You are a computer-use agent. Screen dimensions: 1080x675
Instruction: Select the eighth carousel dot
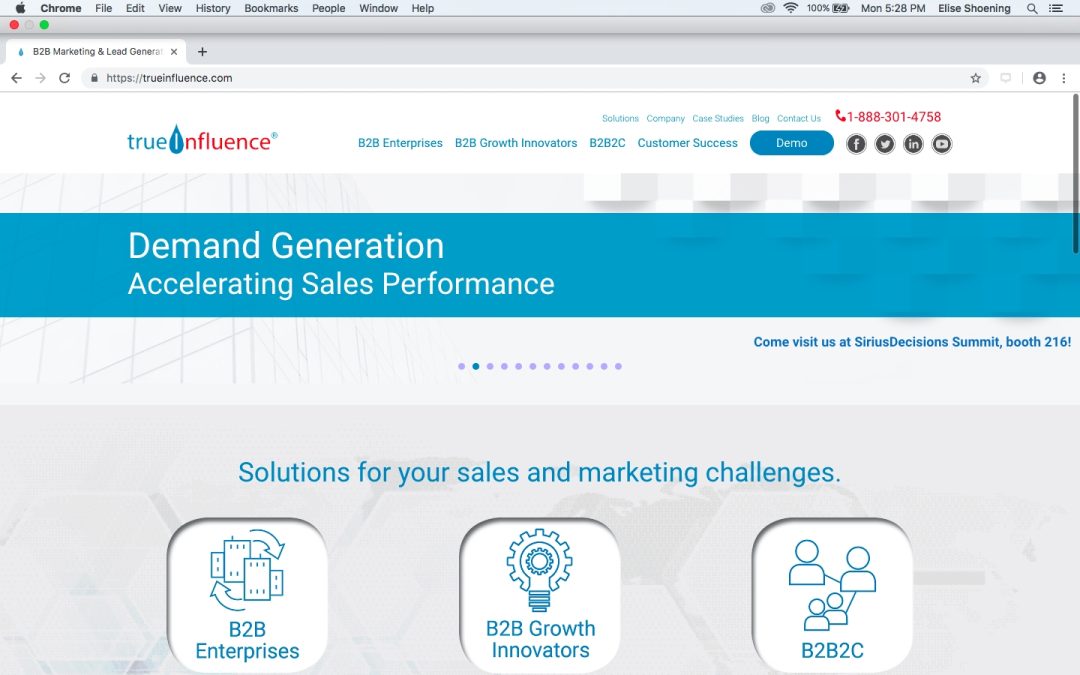pos(561,366)
